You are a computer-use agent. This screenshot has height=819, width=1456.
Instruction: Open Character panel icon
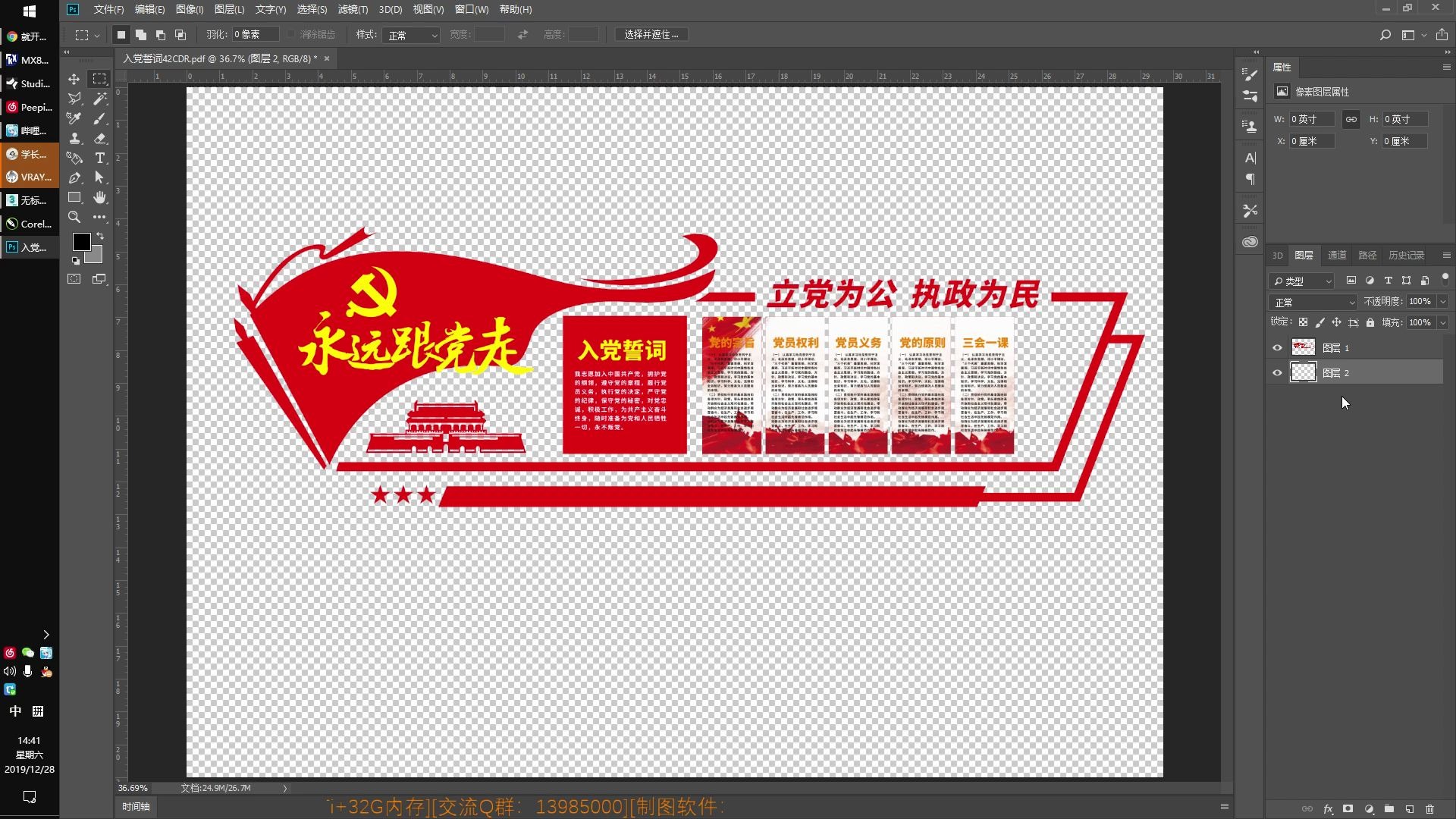[1250, 158]
